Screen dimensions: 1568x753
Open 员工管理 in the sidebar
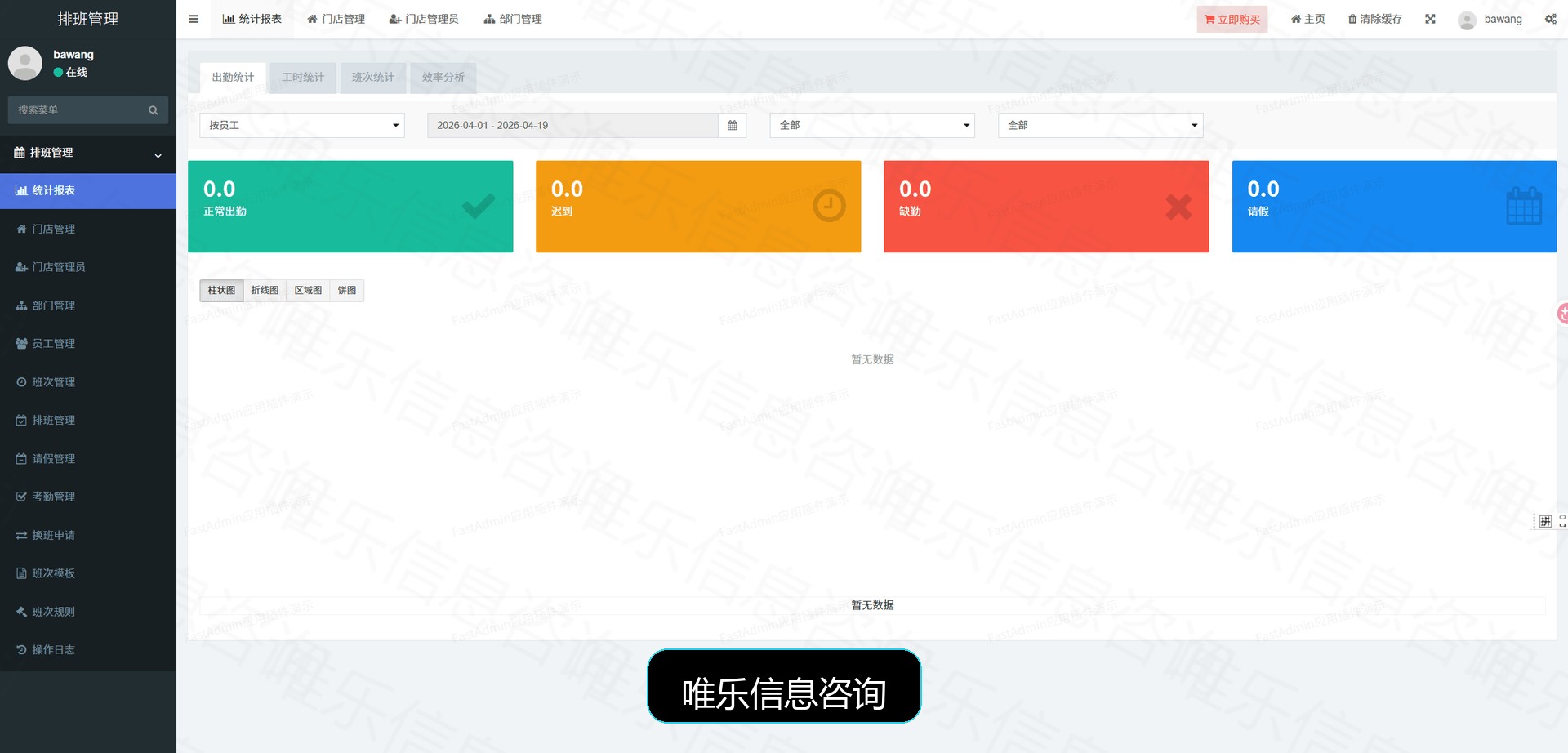88,343
